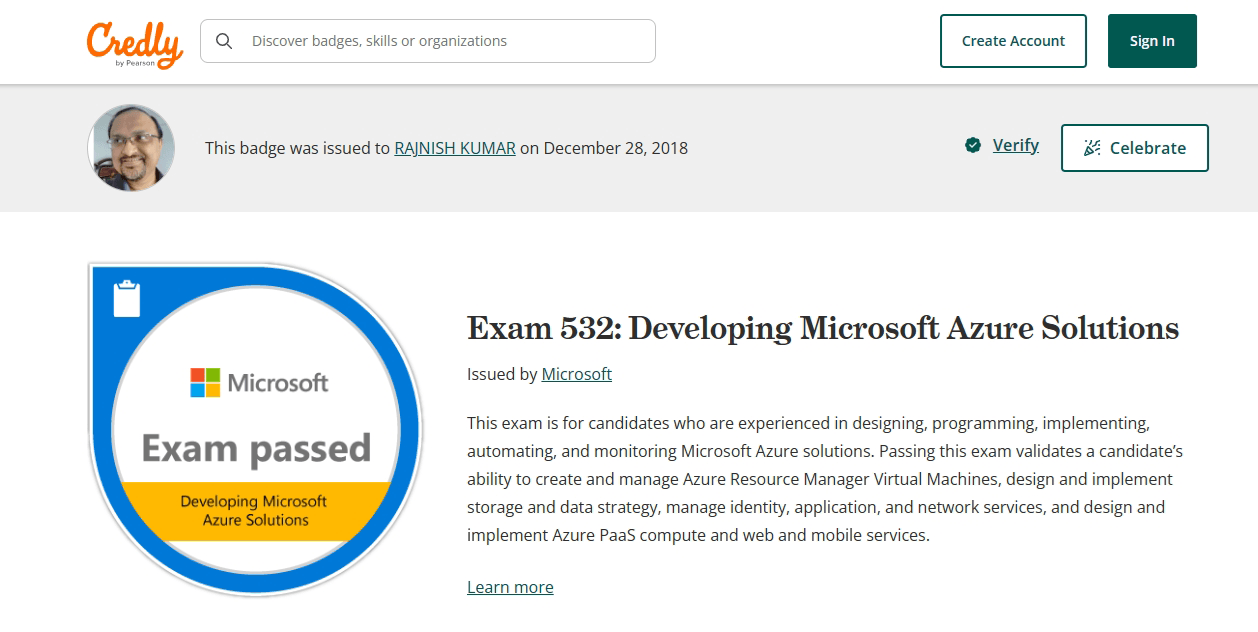Select the Exam passed text on badge
1258x632 pixels.
256,448
